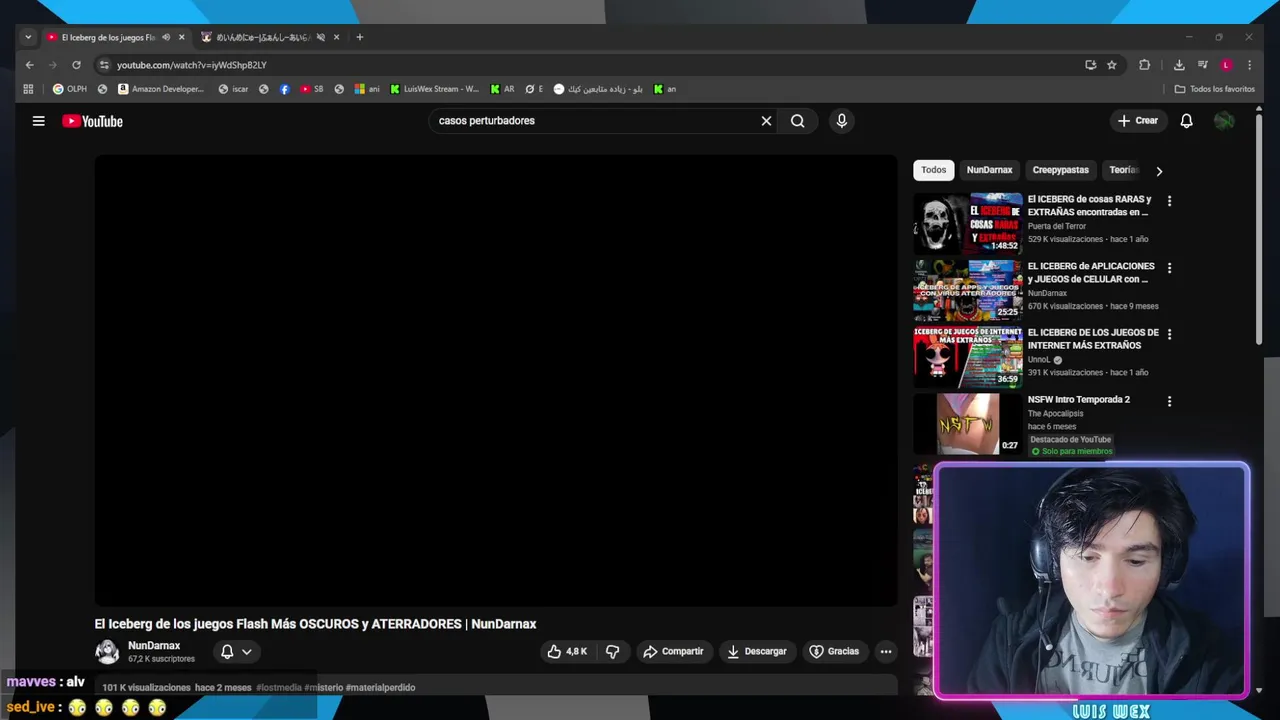Screen dimensions: 1280x720
Task: Bookmark this page with the star icon
Action: click(x=1111, y=65)
